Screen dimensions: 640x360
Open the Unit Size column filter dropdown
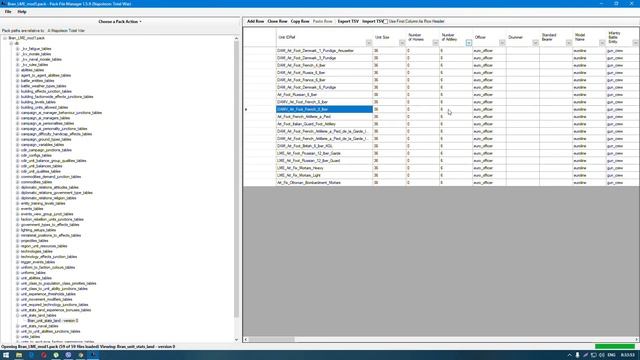click(x=402, y=43)
